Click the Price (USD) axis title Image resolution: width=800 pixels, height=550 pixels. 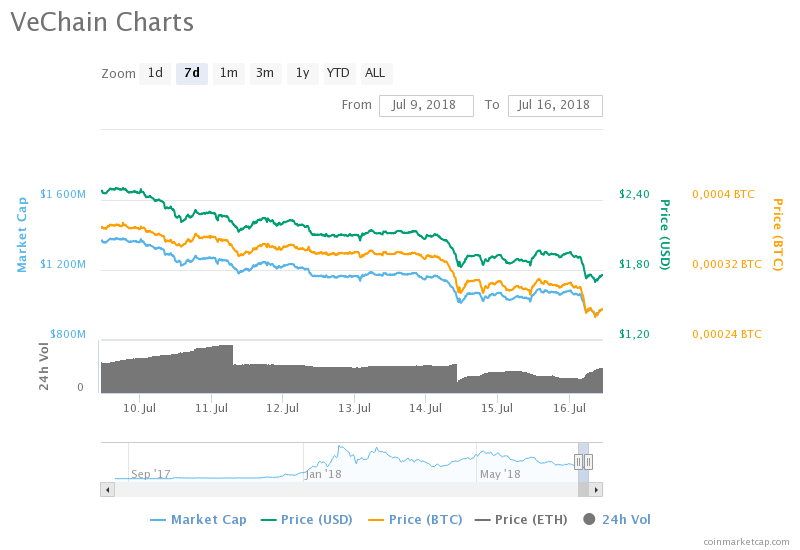tap(664, 234)
